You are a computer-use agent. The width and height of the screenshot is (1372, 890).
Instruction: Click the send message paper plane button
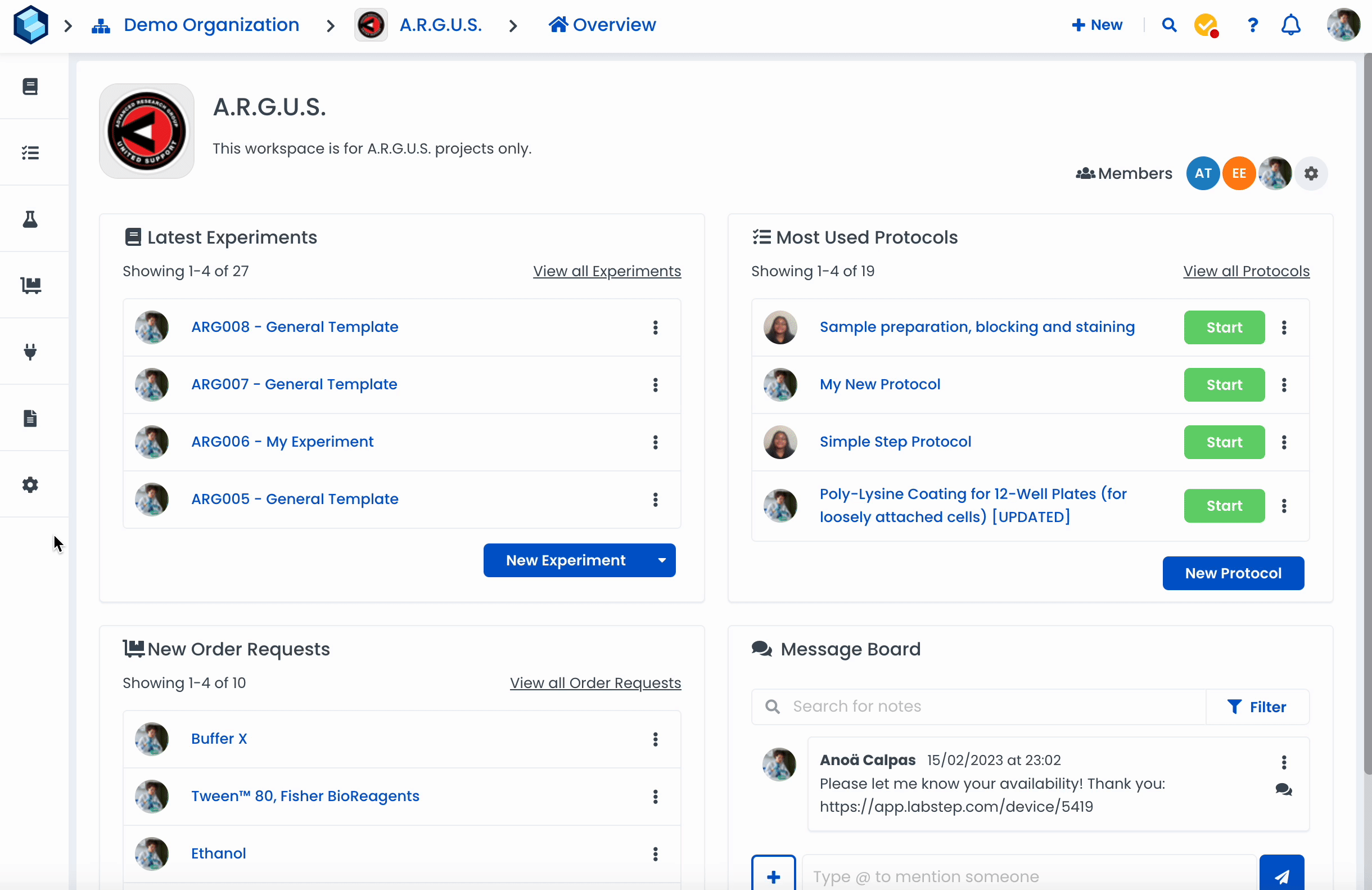(x=1281, y=875)
